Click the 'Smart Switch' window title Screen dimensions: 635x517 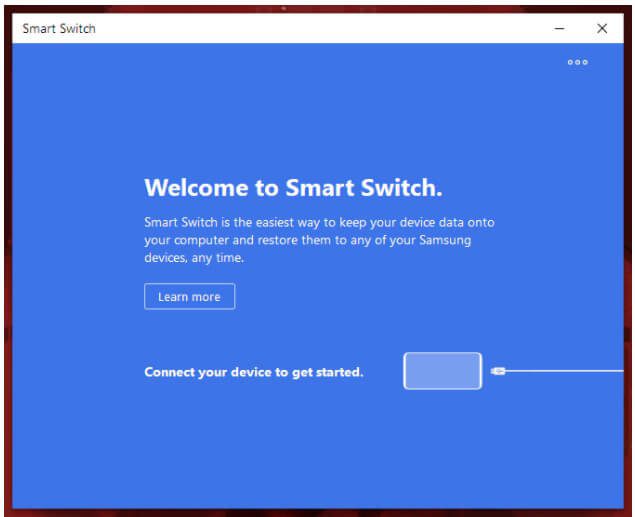59,29
